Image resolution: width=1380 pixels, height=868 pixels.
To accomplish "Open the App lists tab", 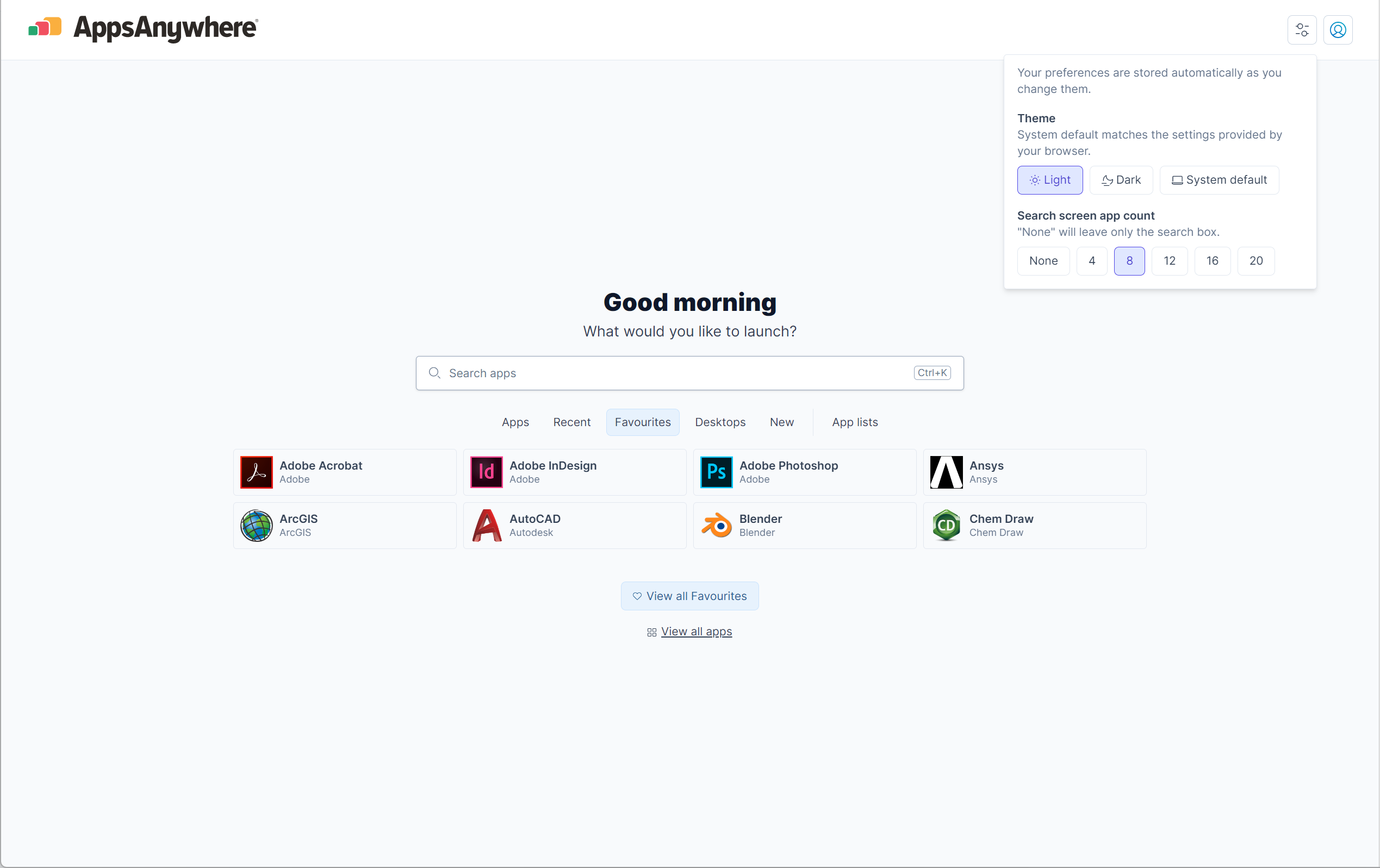I will (854, 422).
